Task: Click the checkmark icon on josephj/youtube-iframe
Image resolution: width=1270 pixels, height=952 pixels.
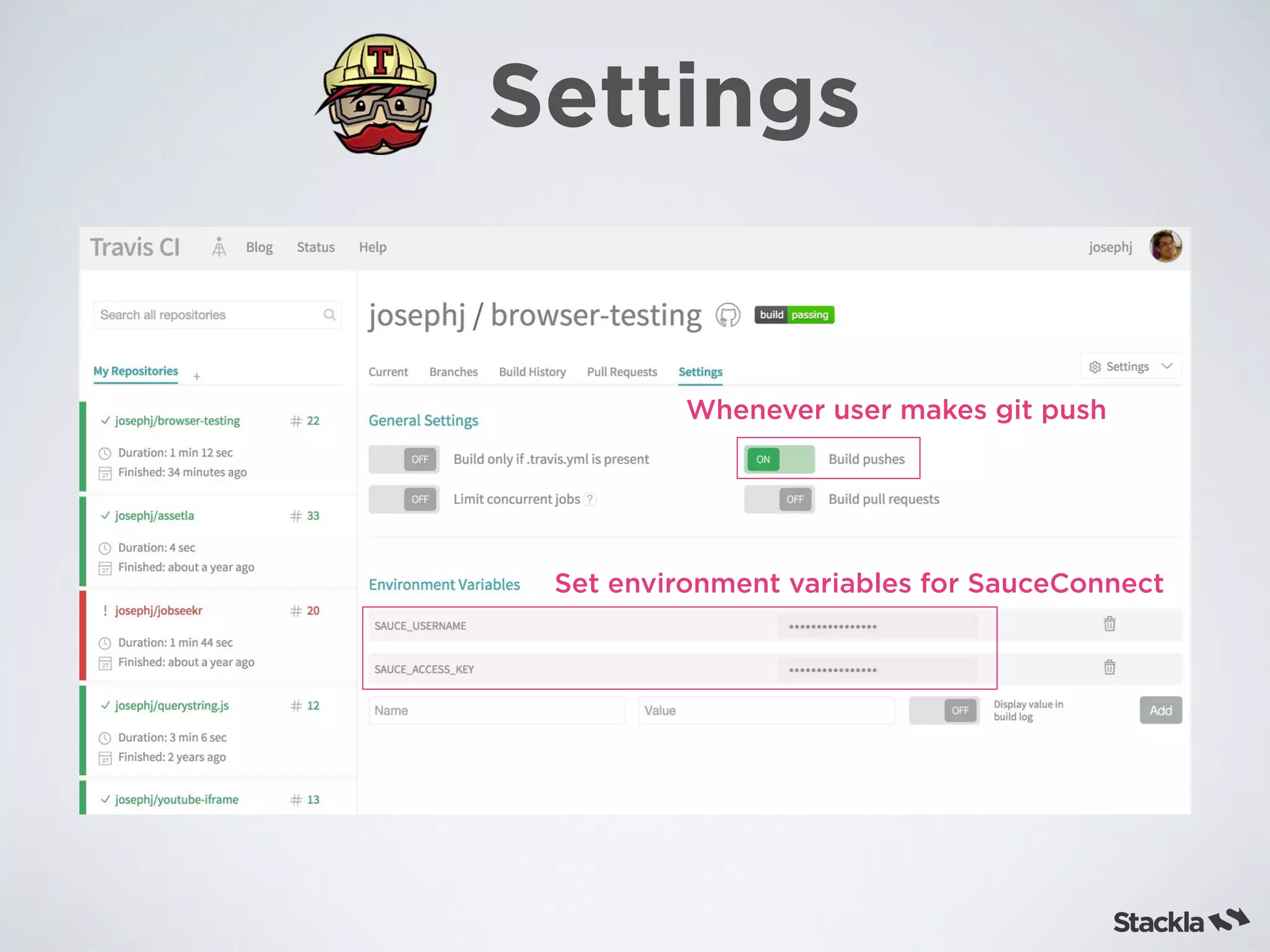Action: [105, 800]
